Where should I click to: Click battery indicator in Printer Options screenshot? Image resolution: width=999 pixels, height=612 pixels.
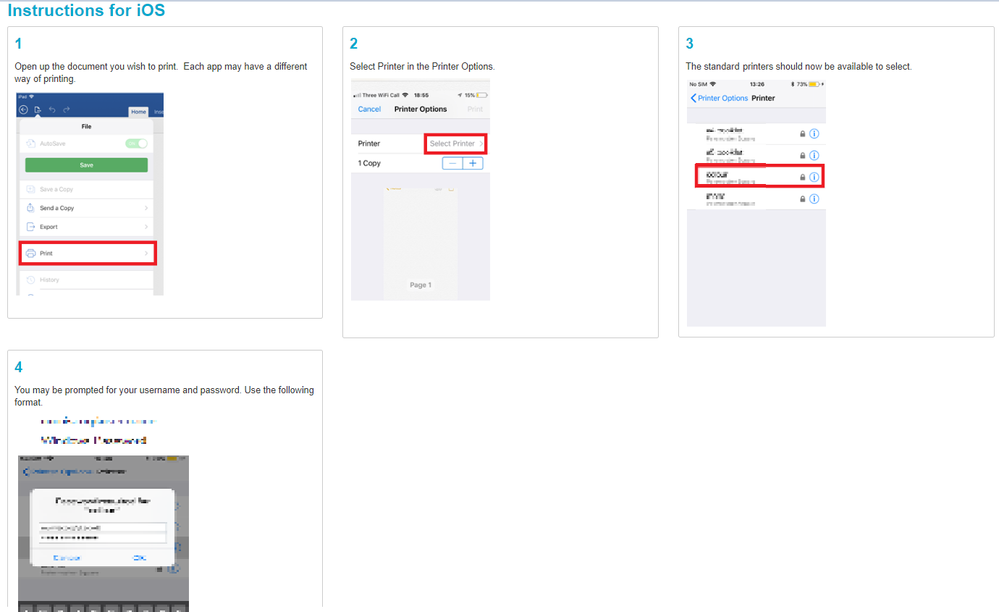[482, 95]
